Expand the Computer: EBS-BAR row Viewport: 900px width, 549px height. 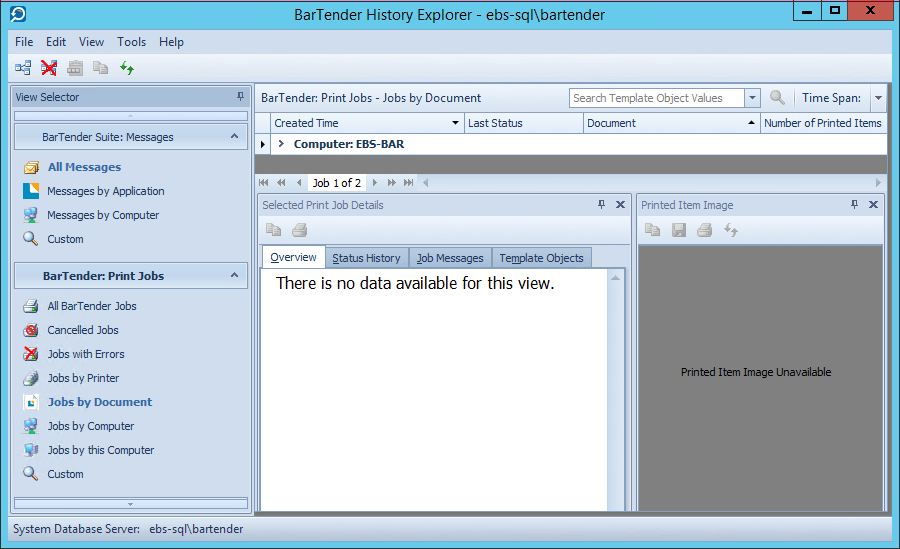(281, 144)
